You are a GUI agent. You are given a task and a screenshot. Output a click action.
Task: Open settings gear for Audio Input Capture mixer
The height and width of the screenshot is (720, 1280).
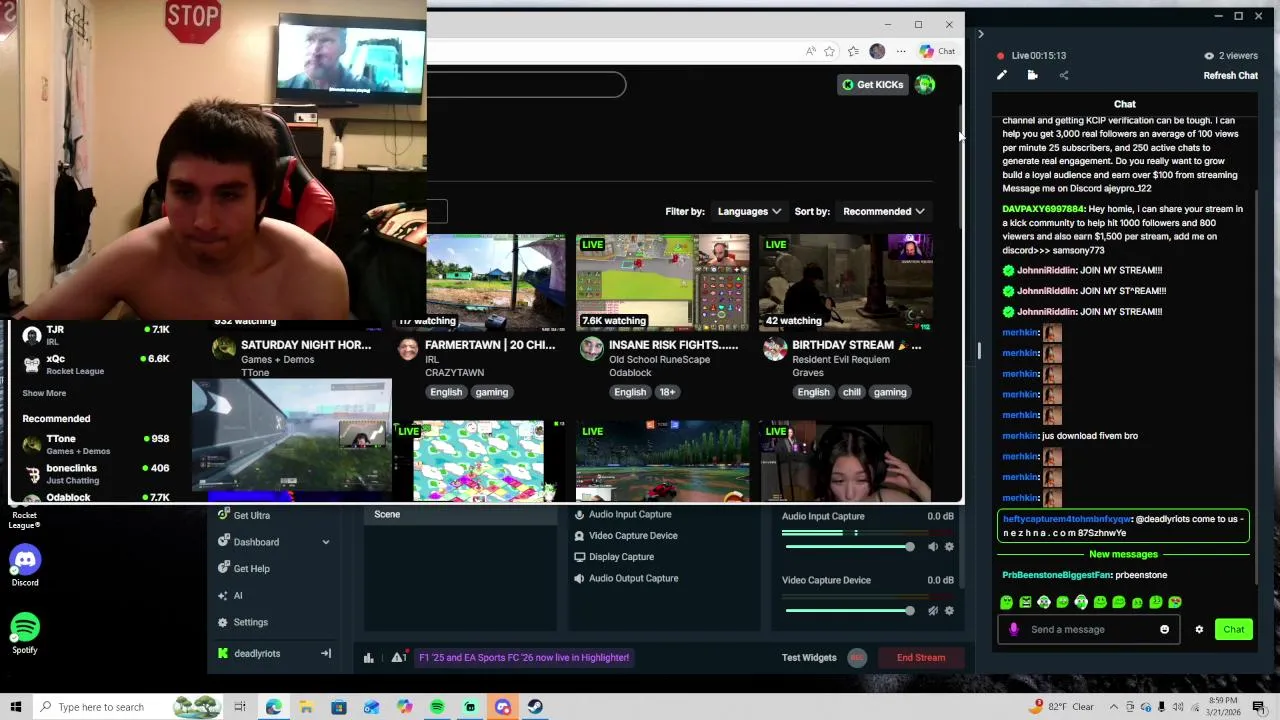click(x=949, y=547)
